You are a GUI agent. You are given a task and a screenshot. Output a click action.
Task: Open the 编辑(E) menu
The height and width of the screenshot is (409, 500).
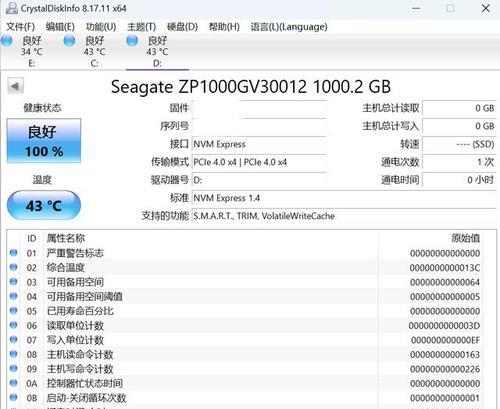pos(60,27)
